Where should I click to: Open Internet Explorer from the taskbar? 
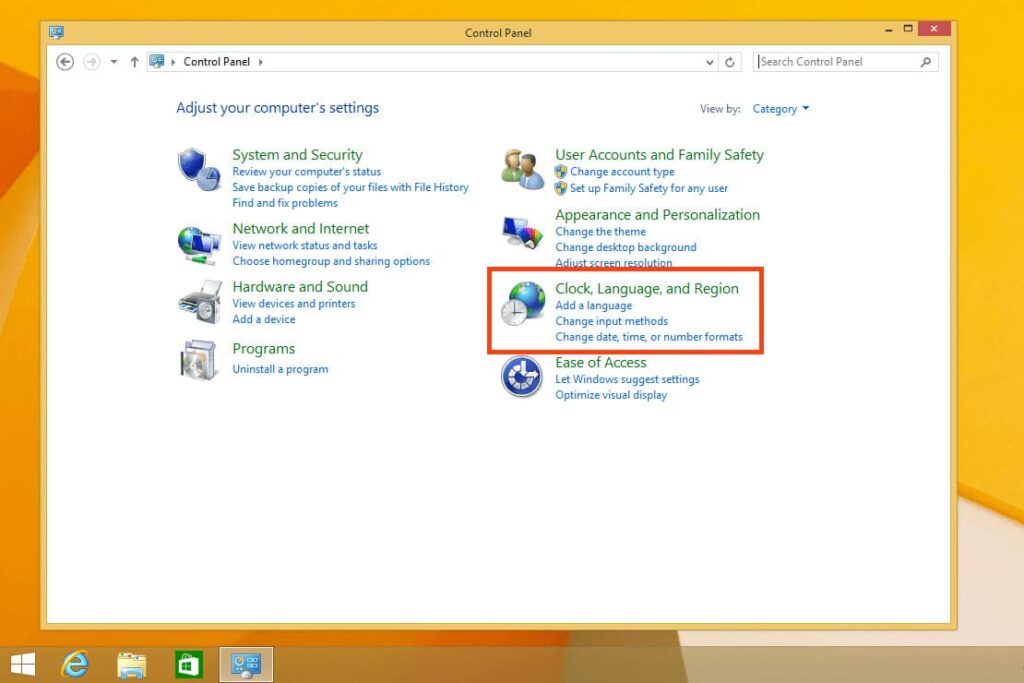point(75,664)
